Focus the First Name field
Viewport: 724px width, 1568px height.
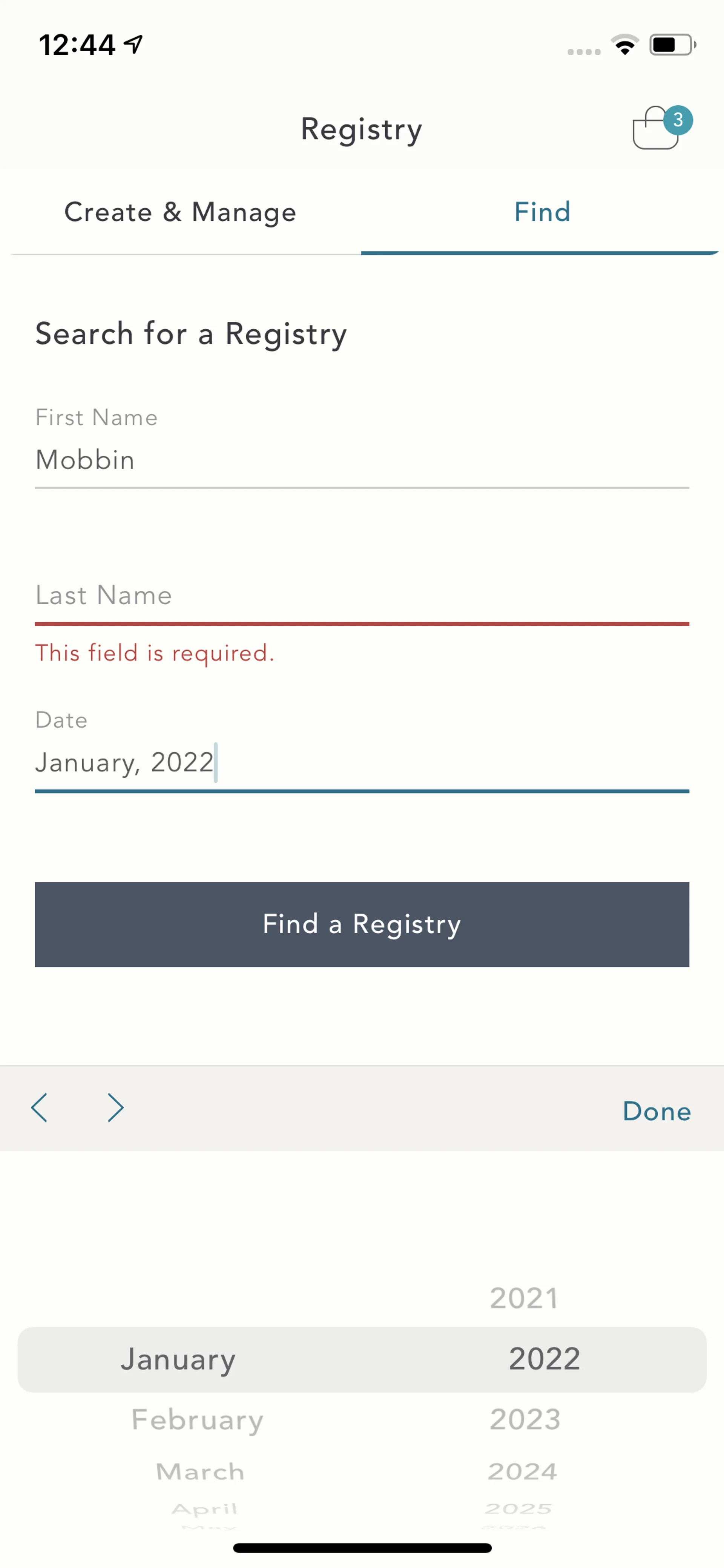[x=361, y=460]
